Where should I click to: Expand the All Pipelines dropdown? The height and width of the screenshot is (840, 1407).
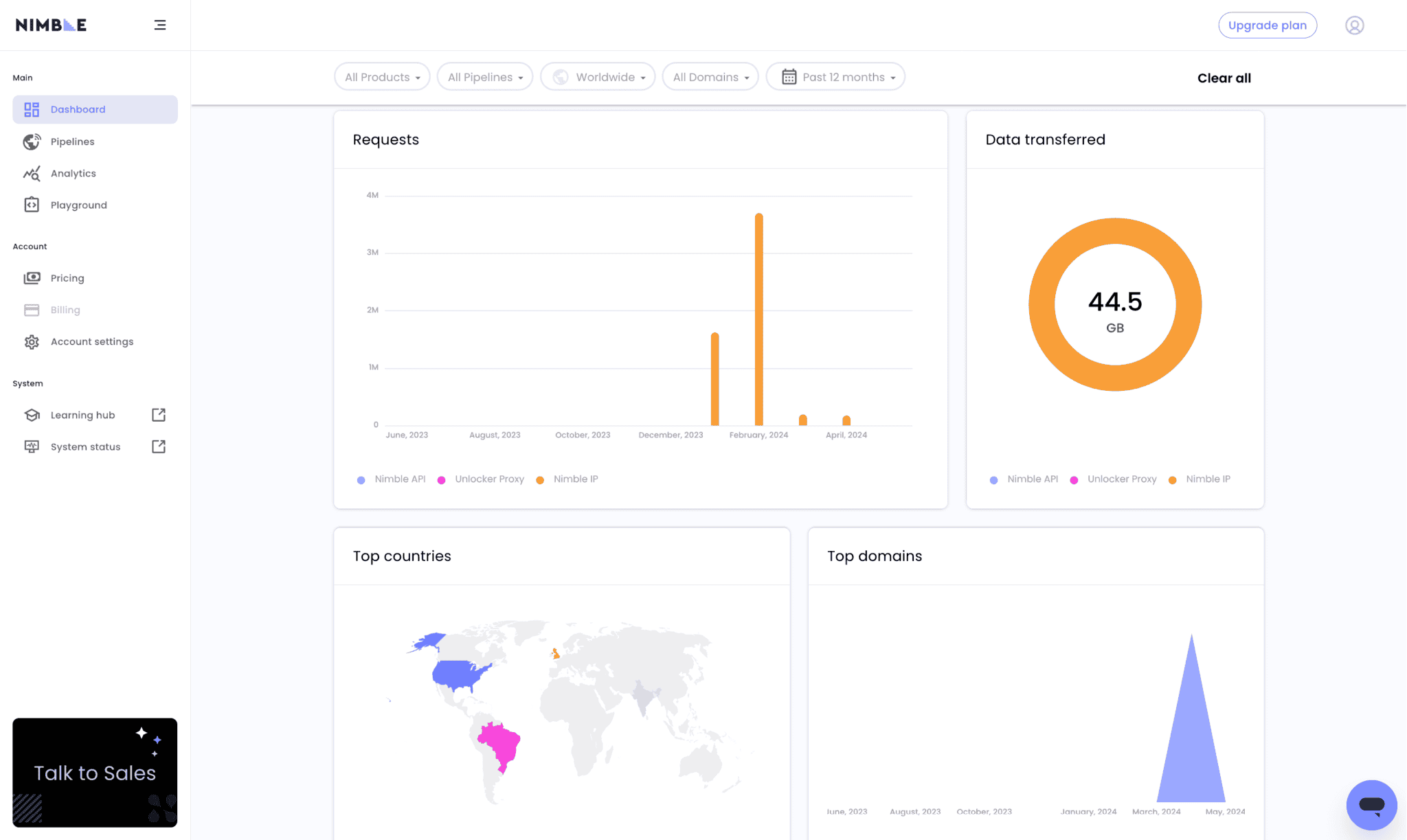coord(485,77)
